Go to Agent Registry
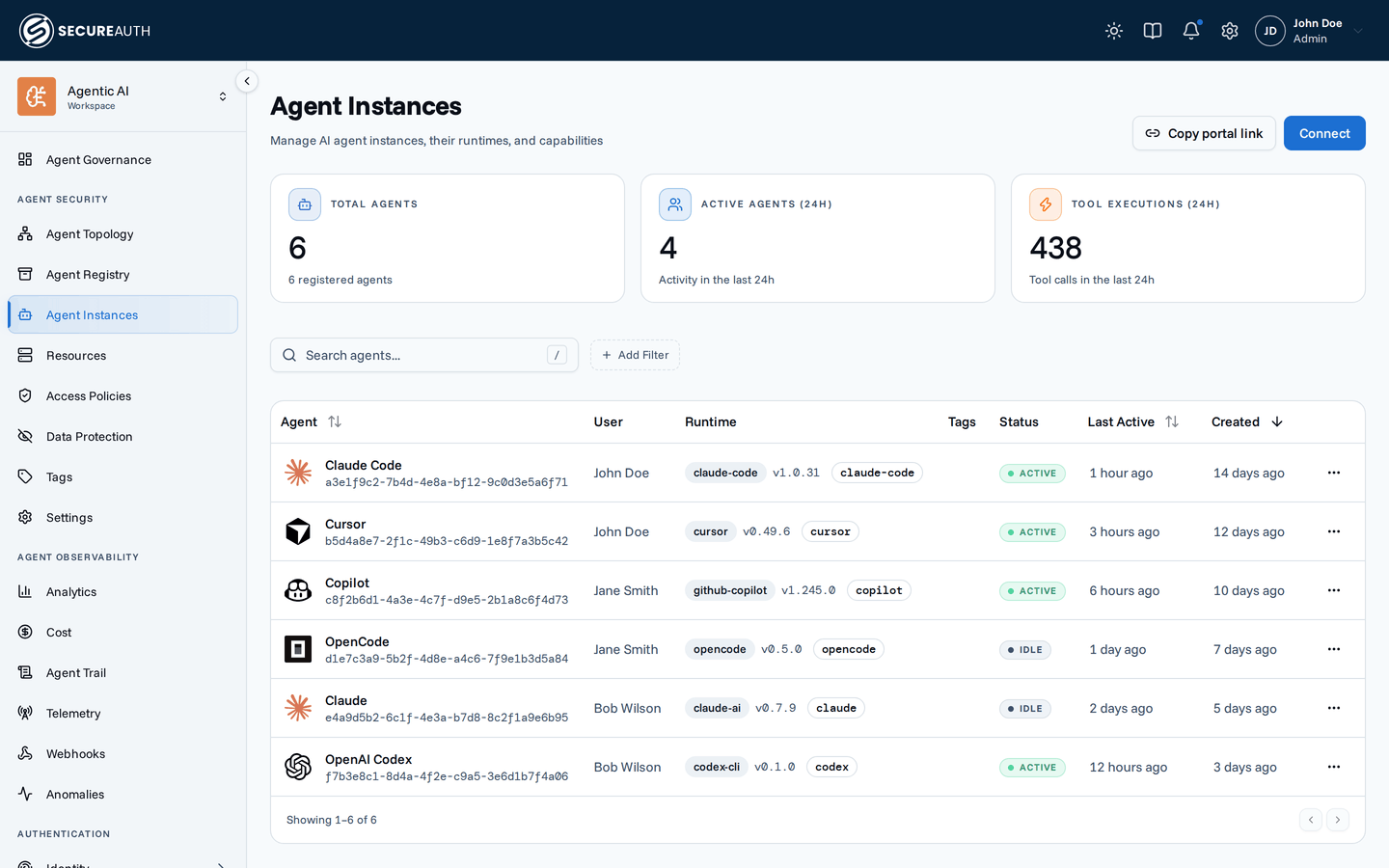Image resolution: width=1389 pixels, height=868 pixels. pos(123,274)
